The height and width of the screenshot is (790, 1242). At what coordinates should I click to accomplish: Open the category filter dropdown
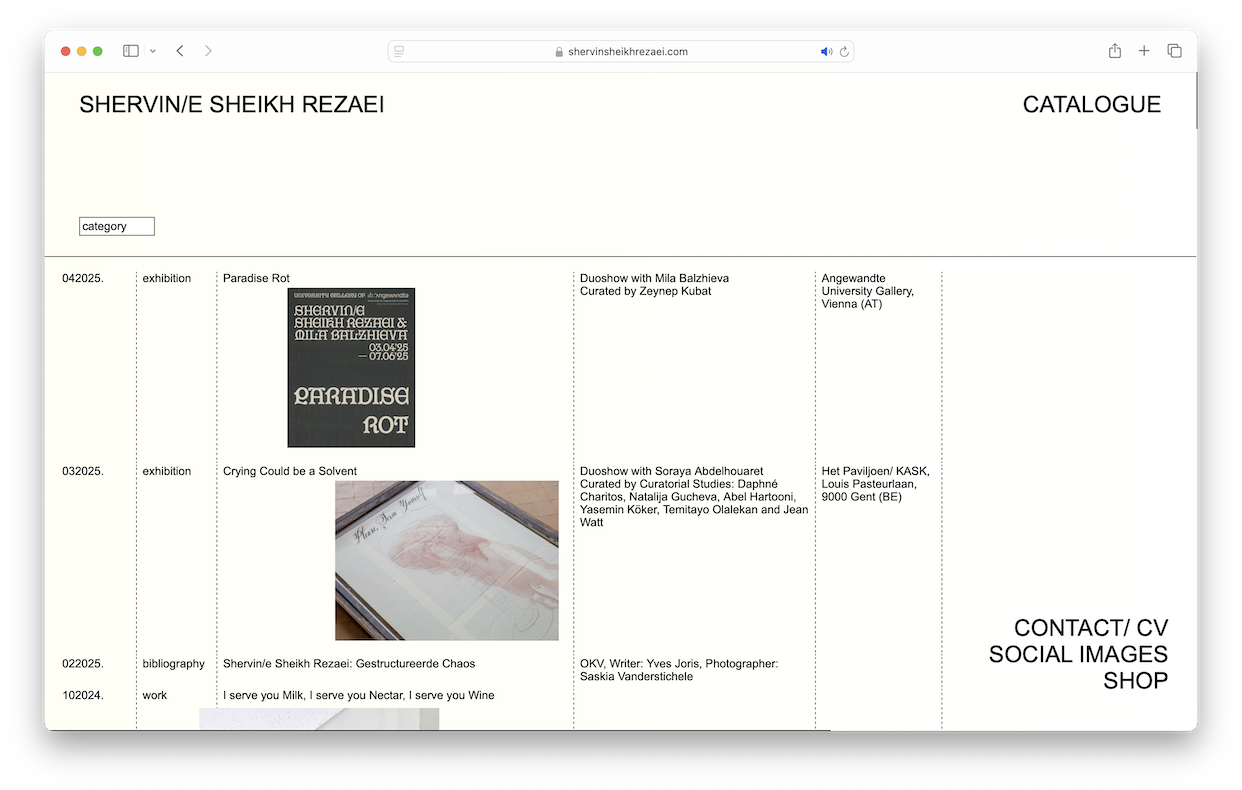click(x=117, y=227)
